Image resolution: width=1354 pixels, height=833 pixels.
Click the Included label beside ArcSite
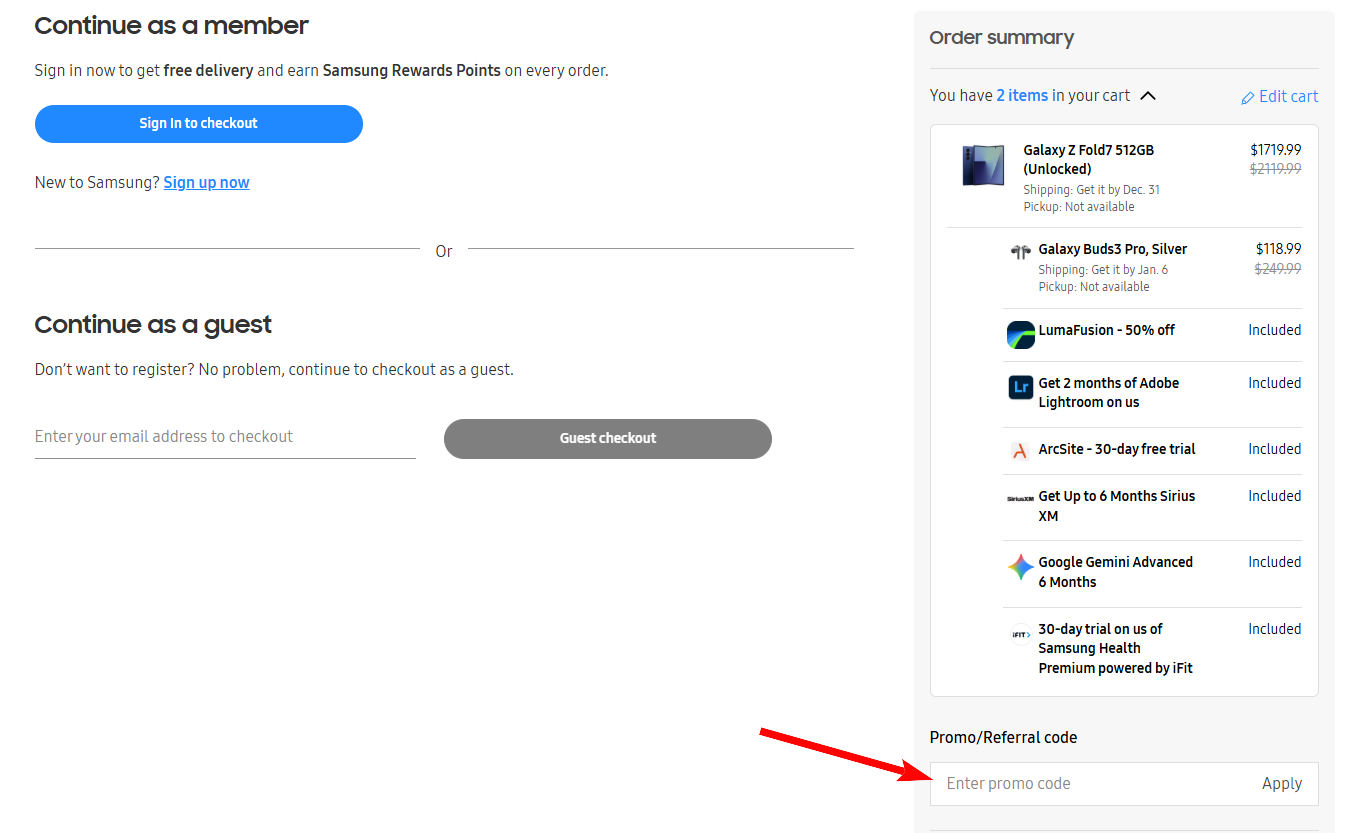point(1275,449)
